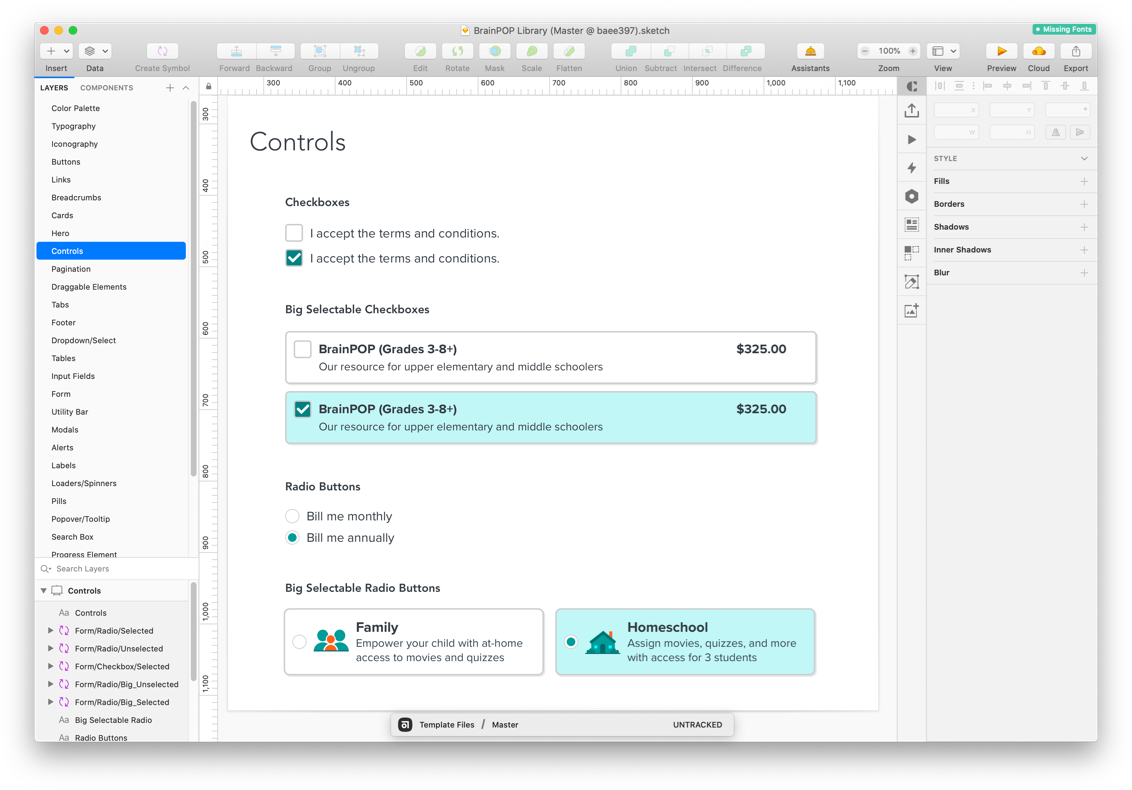Select the Big Selectable Radio text layer
The width and height of the screenshot is (1132, 790).
pyautogui.click(x=113, y=720)
